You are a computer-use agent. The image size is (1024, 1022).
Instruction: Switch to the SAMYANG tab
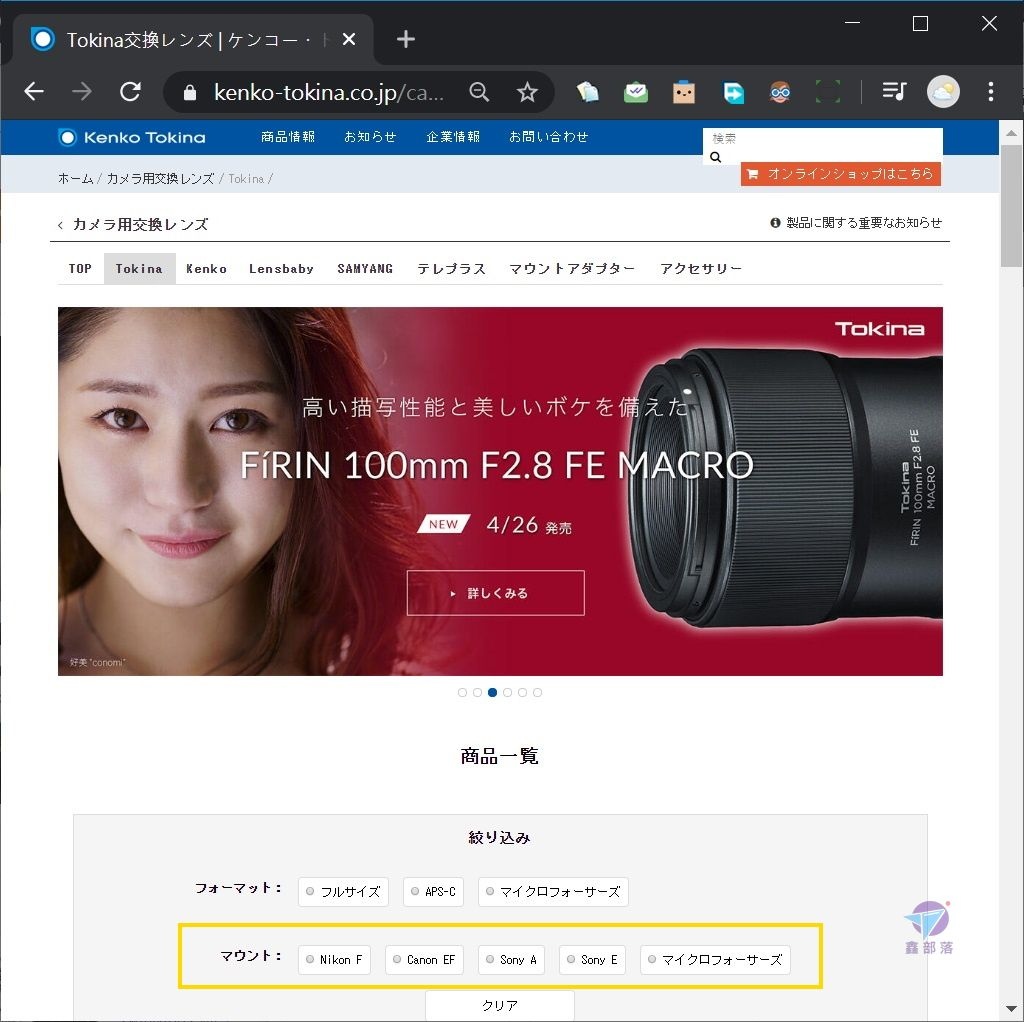click(x=365, y=268)
